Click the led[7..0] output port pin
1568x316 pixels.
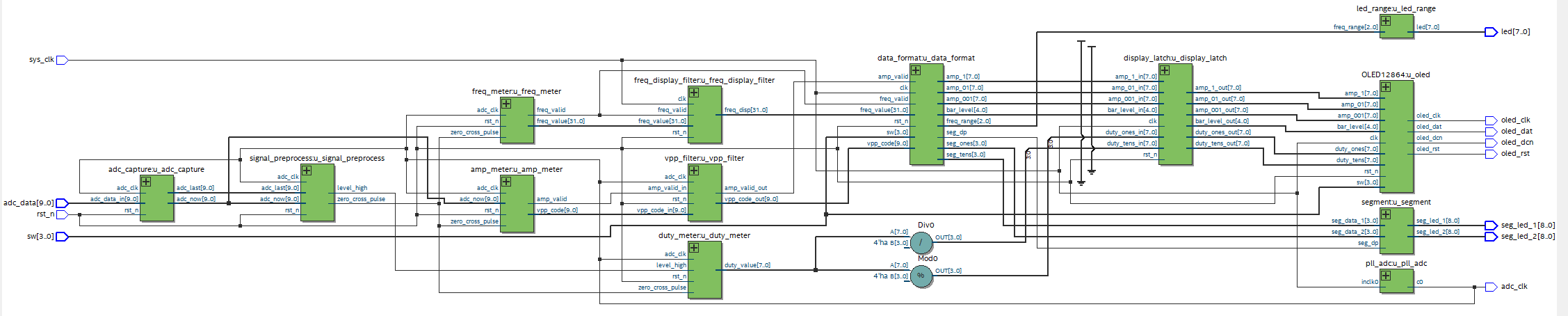tap(1491, 32)
